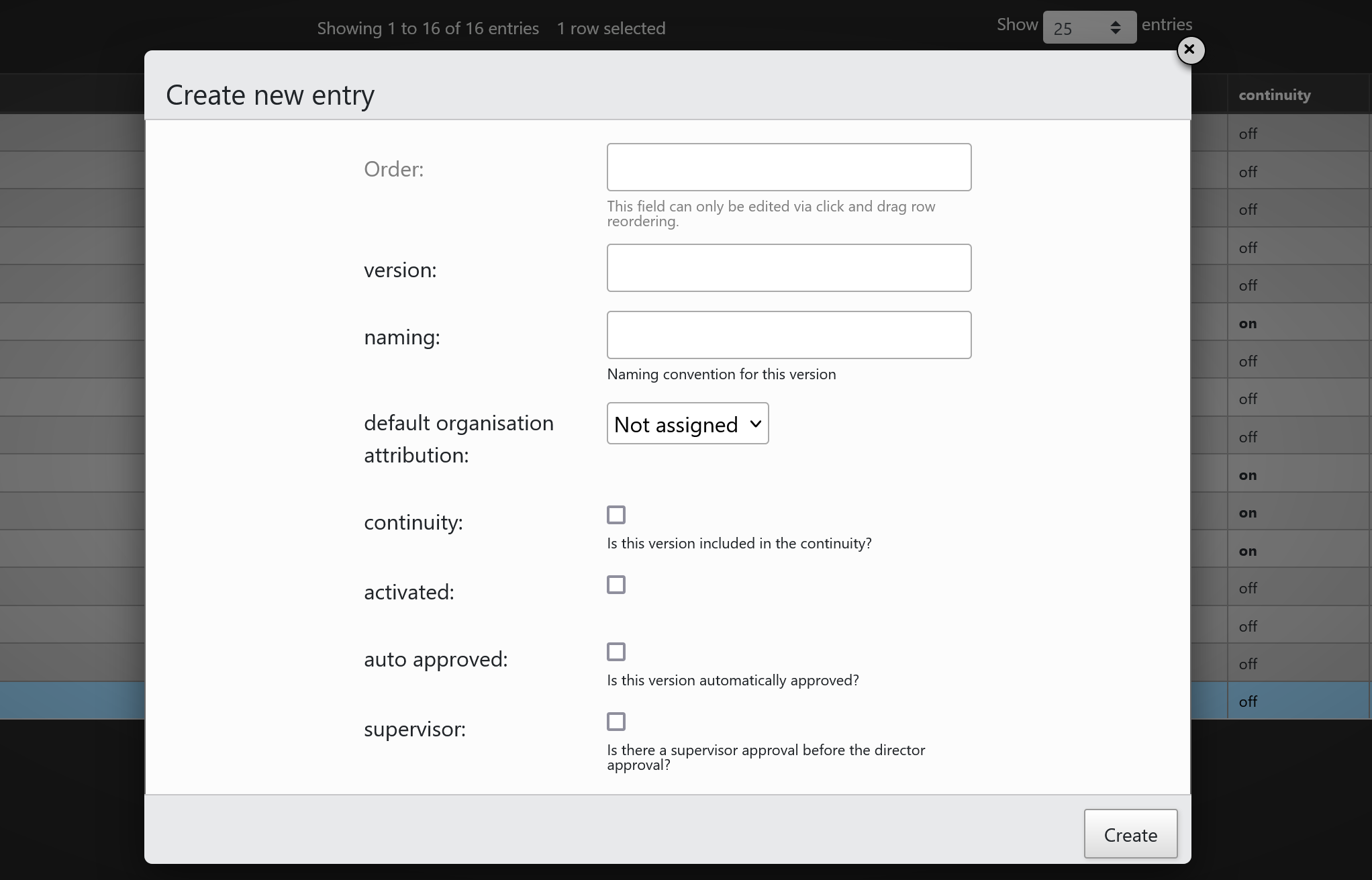The width and height of the screenshot is (1372, 880).
Task: Click into the naming input field
Action: (789, 335)
